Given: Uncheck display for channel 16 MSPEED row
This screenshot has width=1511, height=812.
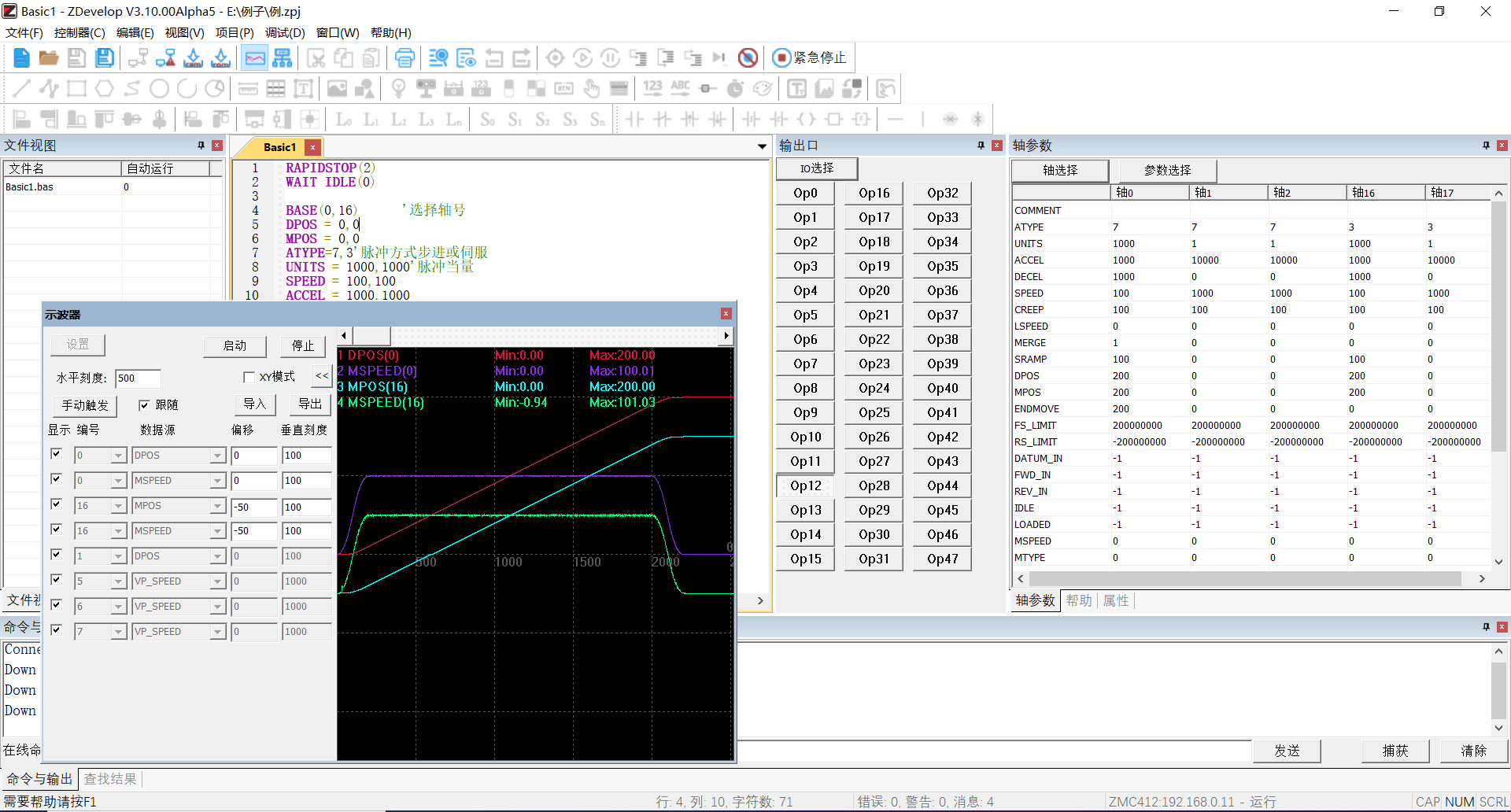Looking at the screenshot, I should (56, 530).
